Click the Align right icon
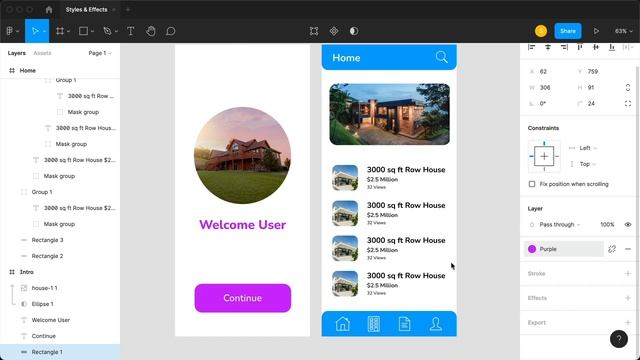This screenshot has height=360, width=640. 564,47
